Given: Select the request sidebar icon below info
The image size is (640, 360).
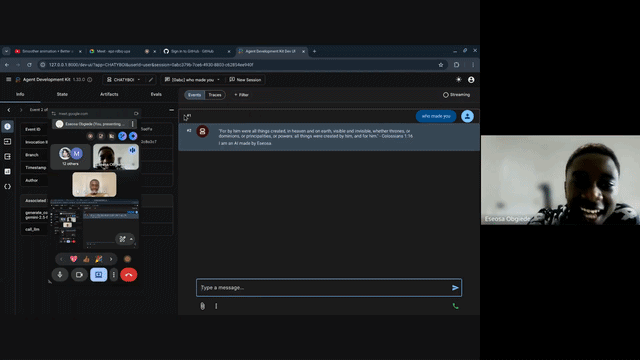Looking at the screenshot, I should 7,142.
